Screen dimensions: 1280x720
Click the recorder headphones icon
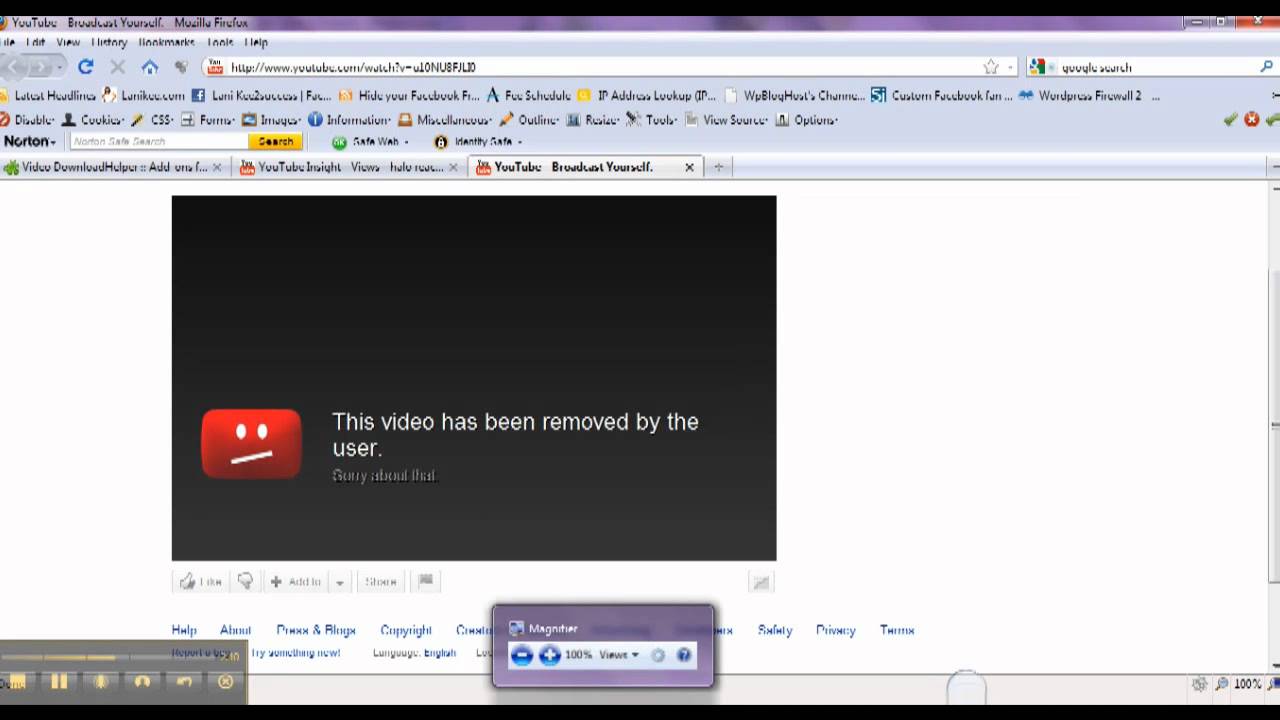[x=142, y=682]
